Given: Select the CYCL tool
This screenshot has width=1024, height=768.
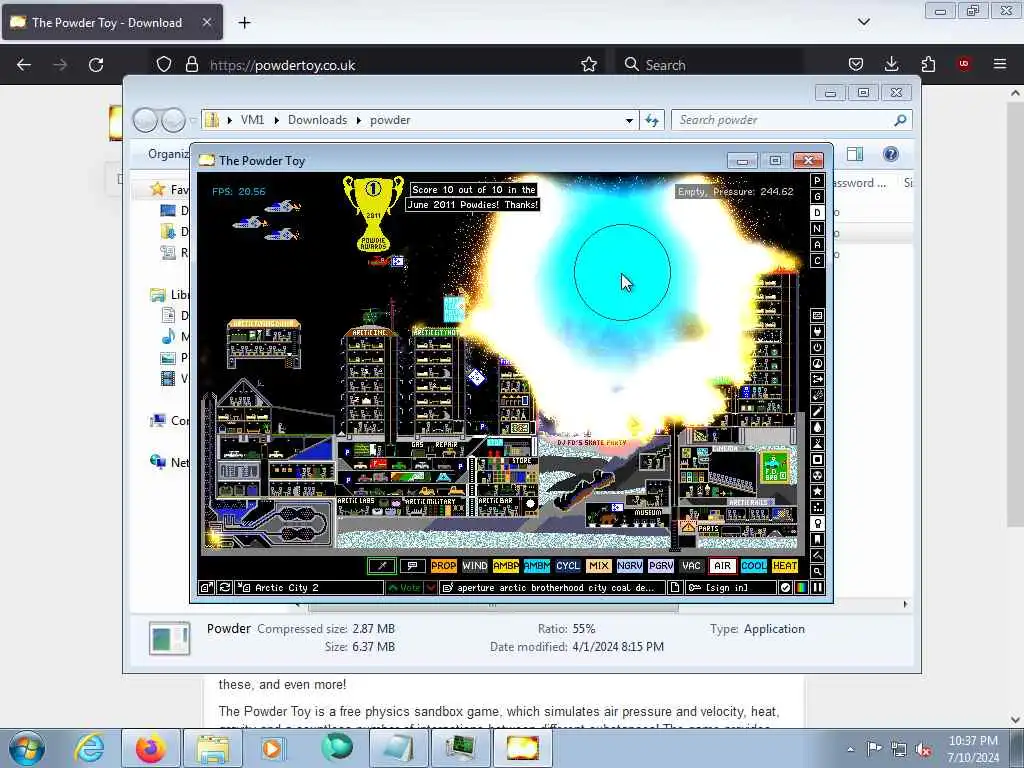Looking at the screenshot, I should [568, 566].
